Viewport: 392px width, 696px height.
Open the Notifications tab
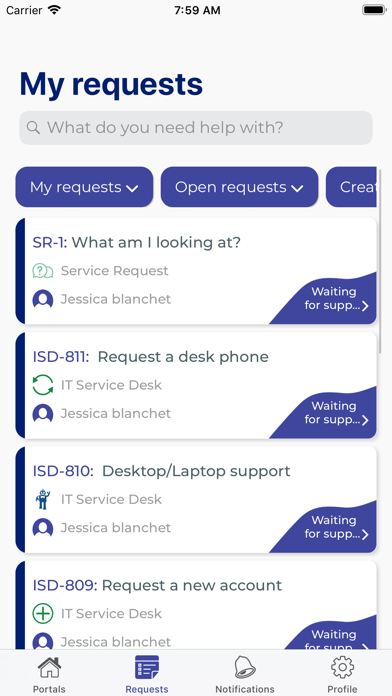tap(245, 675)
